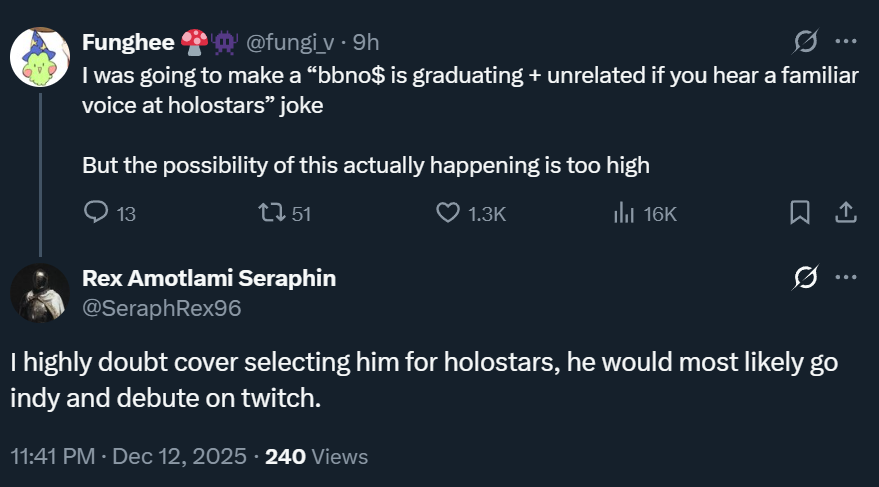
Task: Open Funghee's profile avatar
Action: click(x=39, y=55)
